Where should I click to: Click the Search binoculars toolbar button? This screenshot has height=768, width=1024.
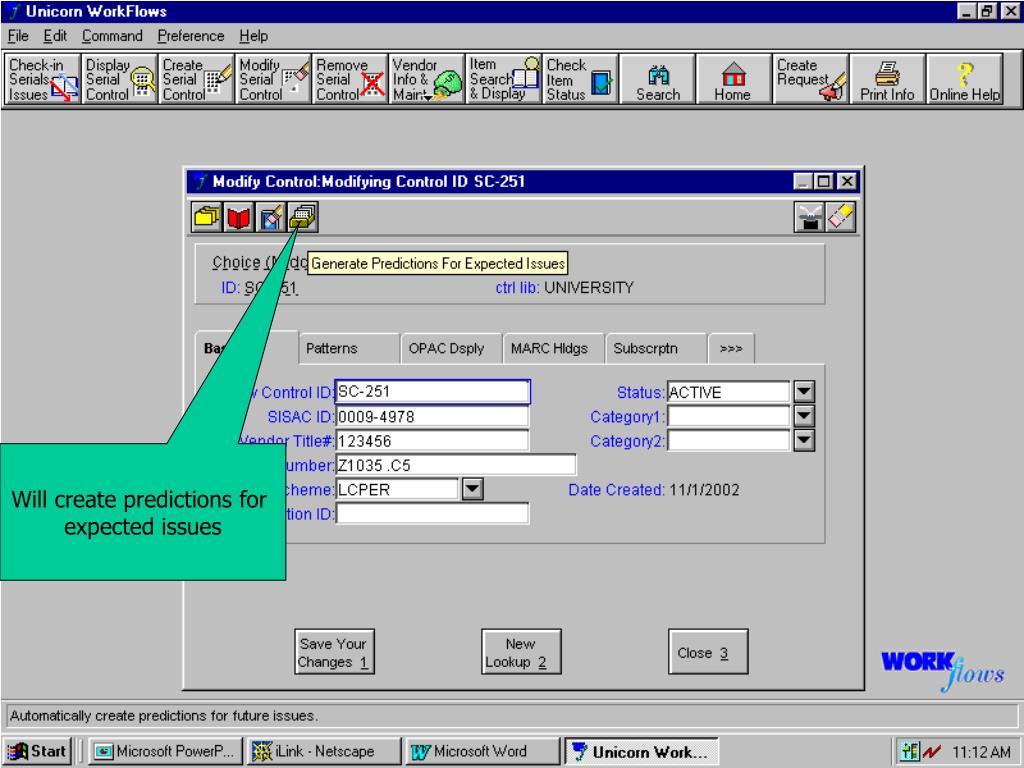pyautogui.click(x=658, y=79)
